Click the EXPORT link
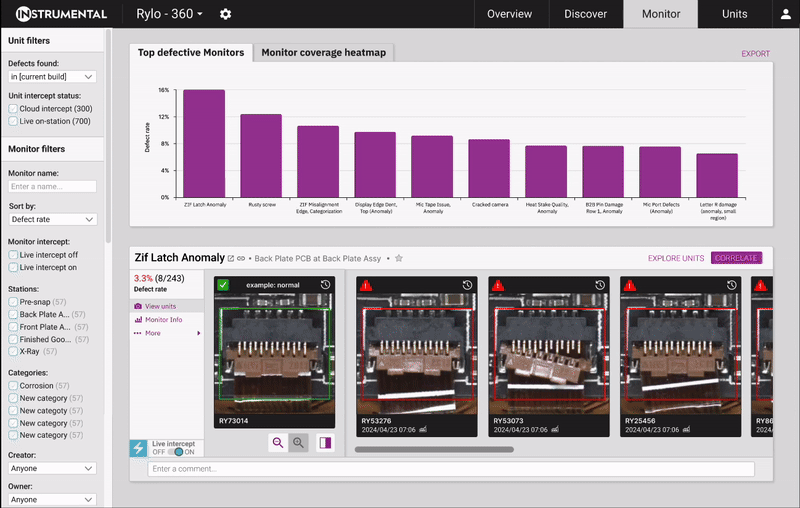Screen dimensions: 800x508 point(755,54)
